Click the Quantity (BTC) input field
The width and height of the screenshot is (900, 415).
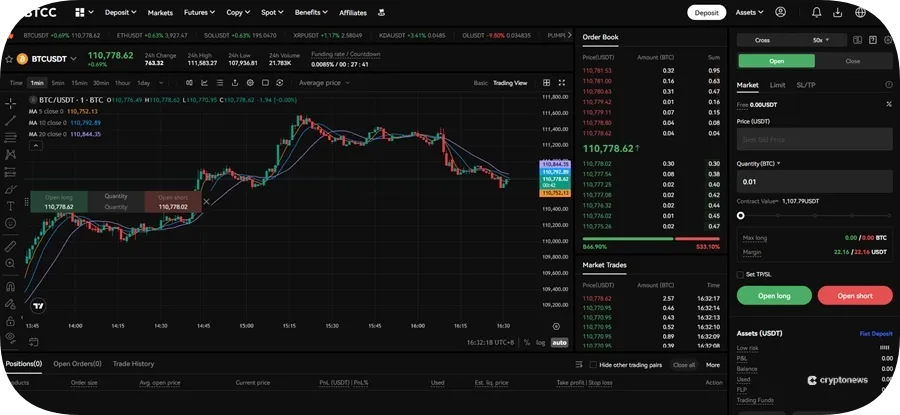pos(814,181)
